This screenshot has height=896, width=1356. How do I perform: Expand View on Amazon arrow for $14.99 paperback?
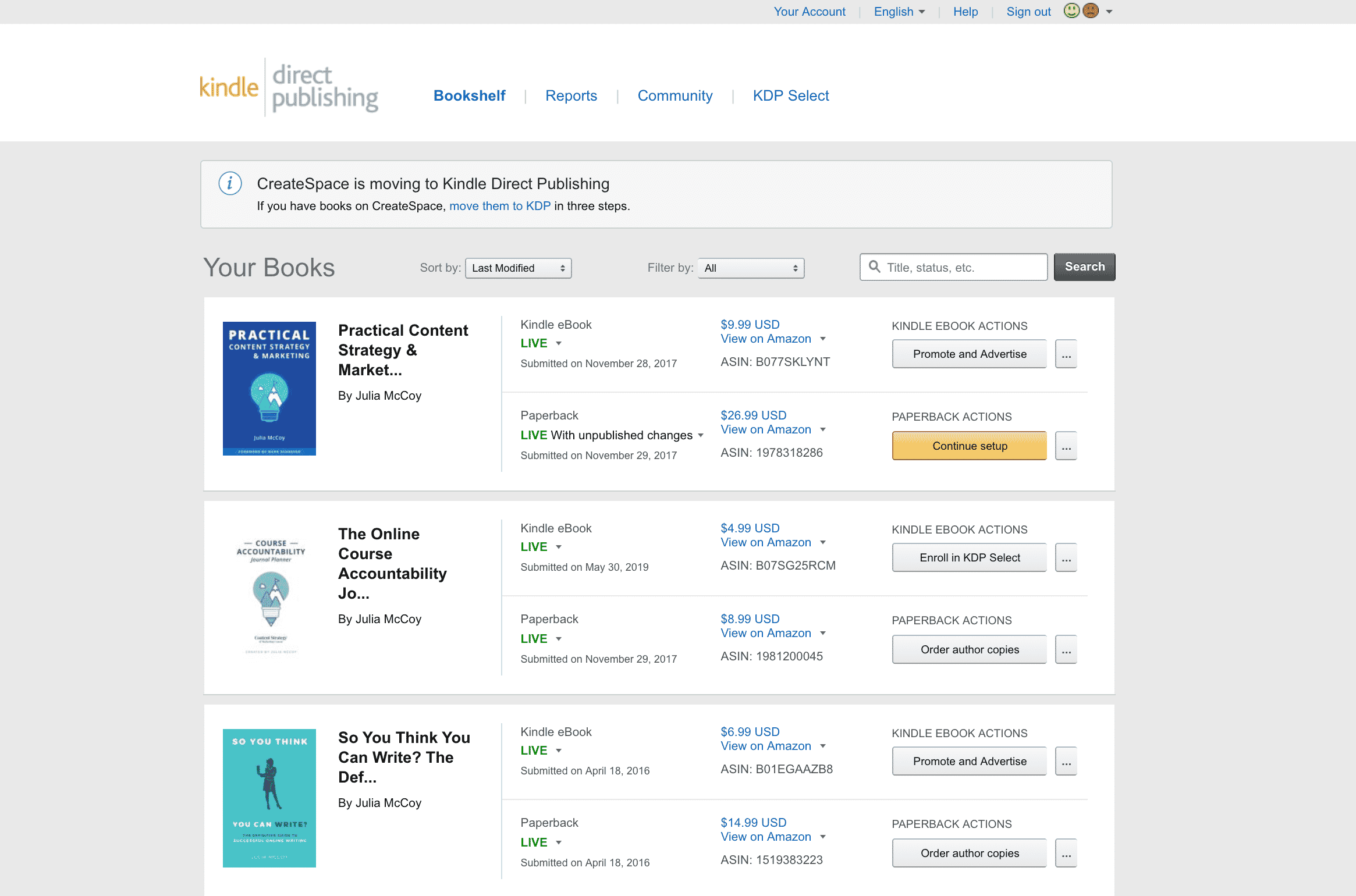823,837
